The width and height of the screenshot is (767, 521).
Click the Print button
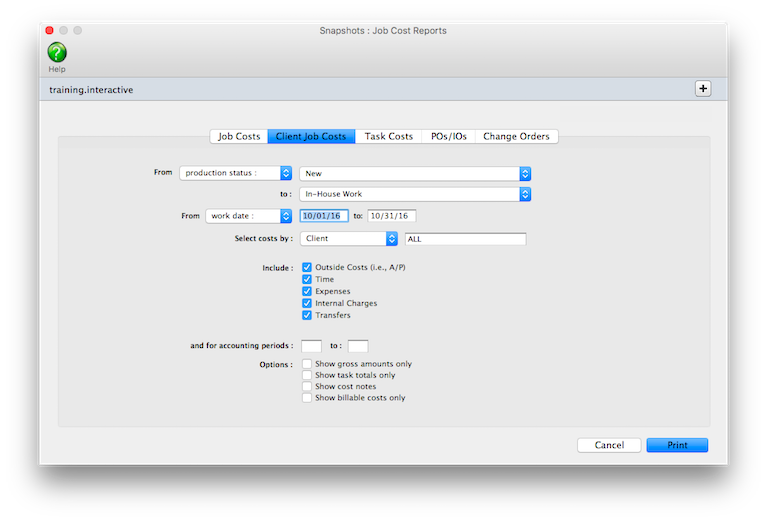tap(677, 445)
